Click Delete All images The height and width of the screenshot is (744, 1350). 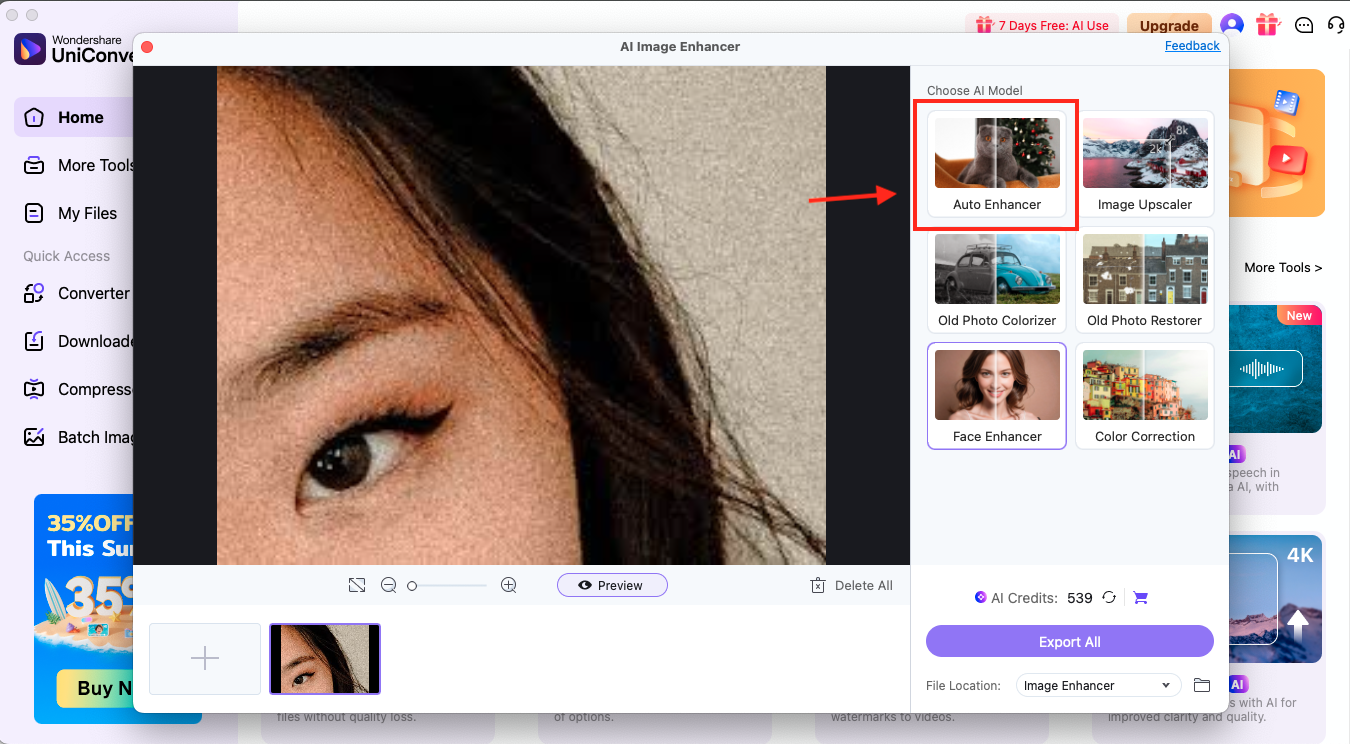[x=851, y=585]
